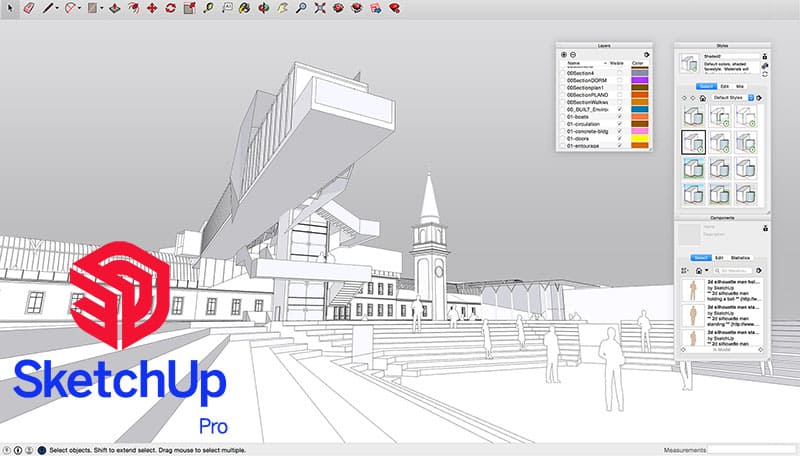Open the Default Styles dropdown
This screenshot has width=800, height=456.
pyautogui.click(x=733, y=97)
